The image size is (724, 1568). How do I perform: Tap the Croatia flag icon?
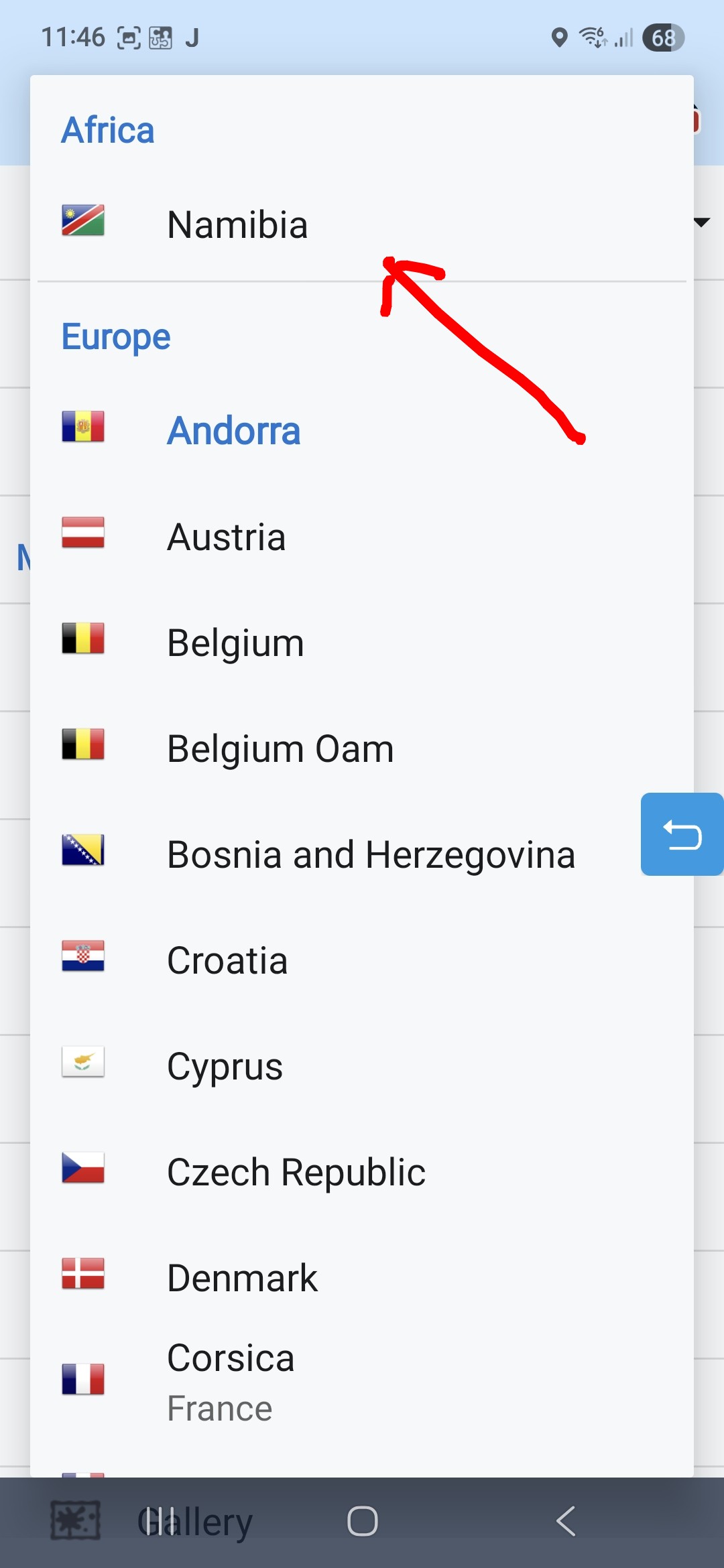83,956
